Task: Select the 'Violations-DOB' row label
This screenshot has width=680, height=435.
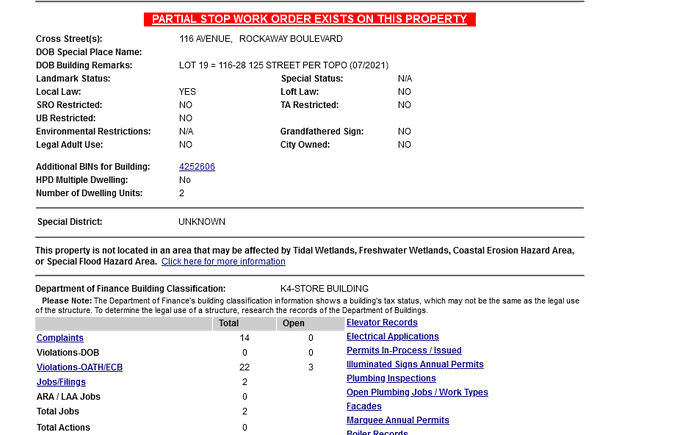Action: click(68, 353)
